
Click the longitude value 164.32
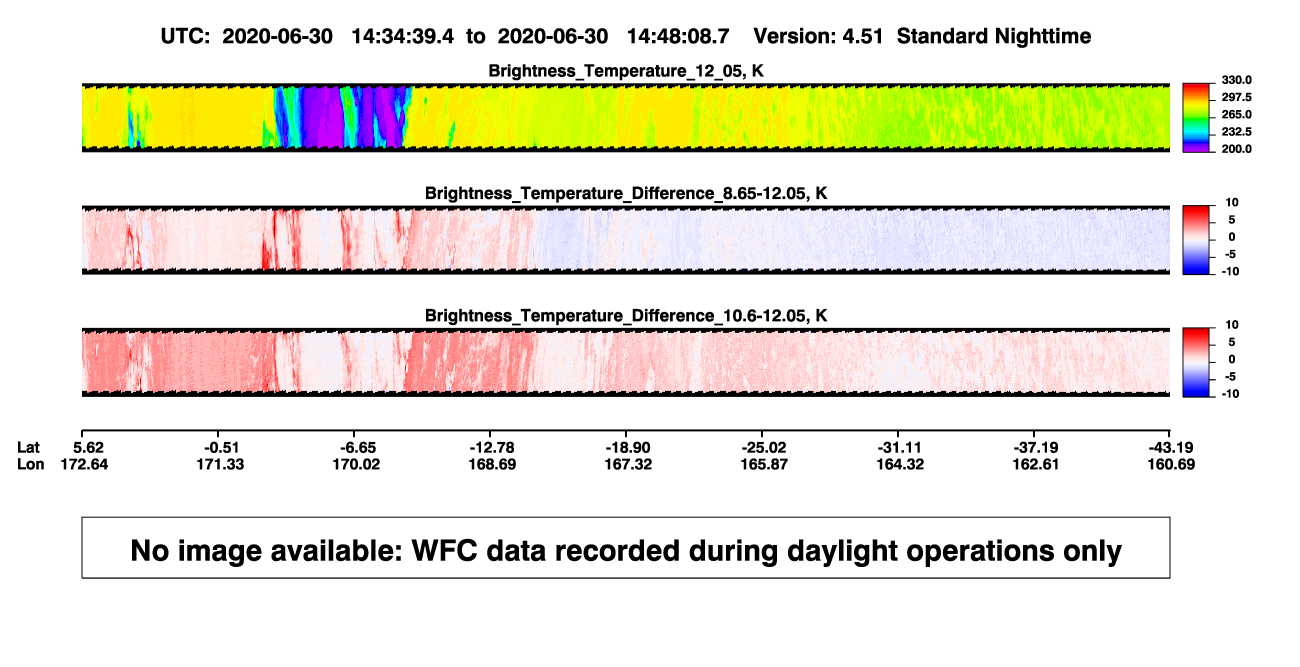click(x=898, y=464)
